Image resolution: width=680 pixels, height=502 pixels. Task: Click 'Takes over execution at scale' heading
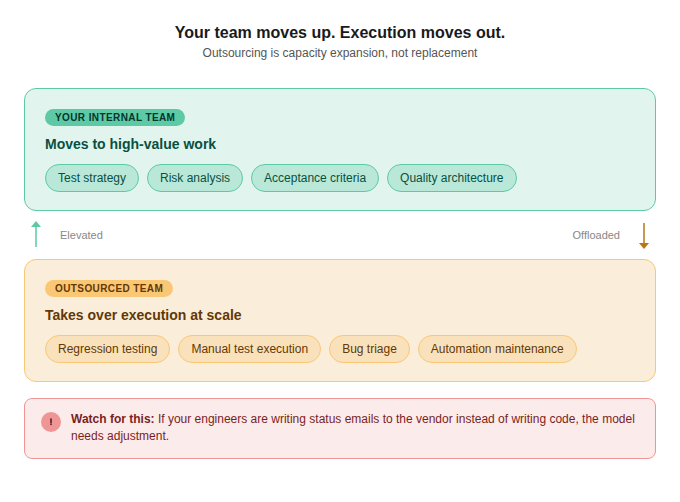click(143, 315)
